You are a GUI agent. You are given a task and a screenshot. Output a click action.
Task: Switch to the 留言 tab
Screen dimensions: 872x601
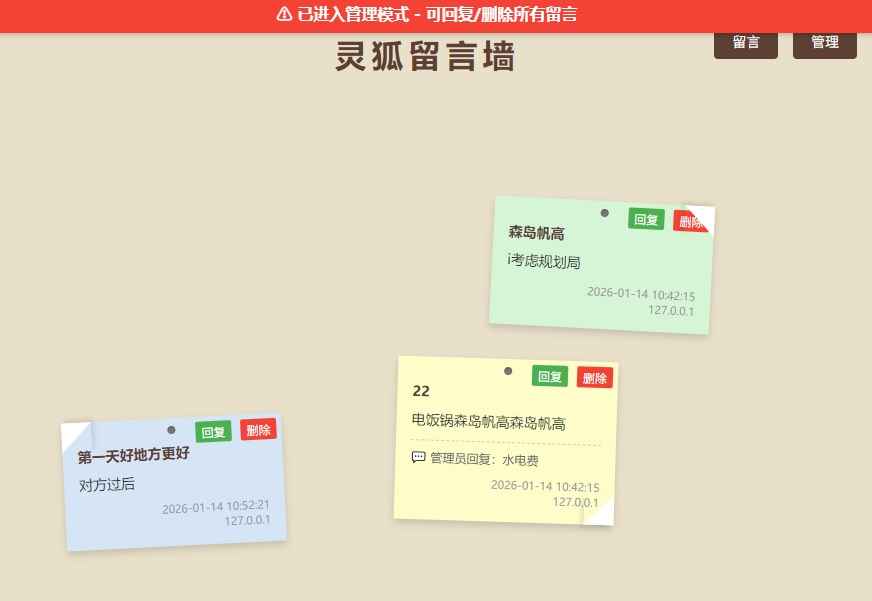tap(746, 42)
